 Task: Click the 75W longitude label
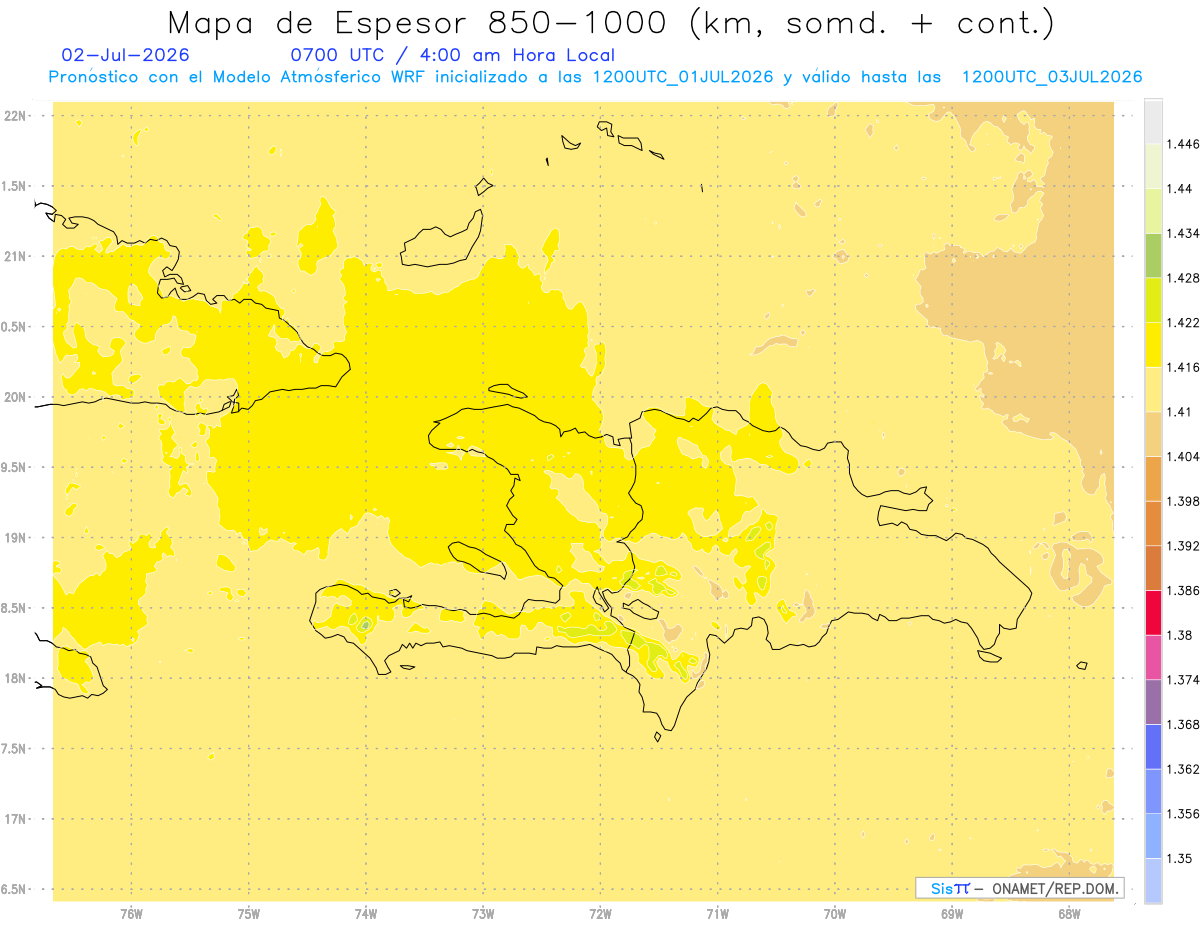click(x=249, y=914)
